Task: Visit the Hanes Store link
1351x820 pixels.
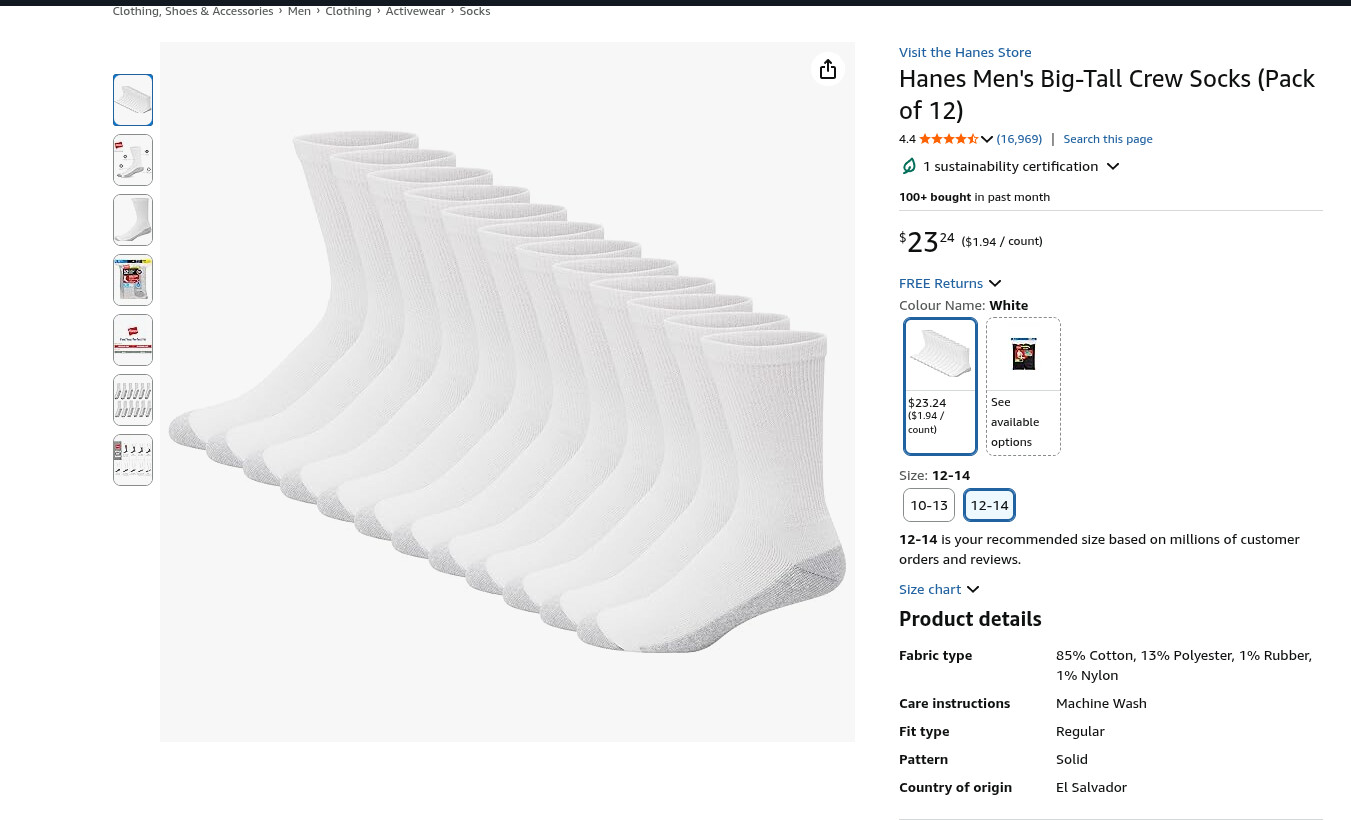Action: pos(965,52)
